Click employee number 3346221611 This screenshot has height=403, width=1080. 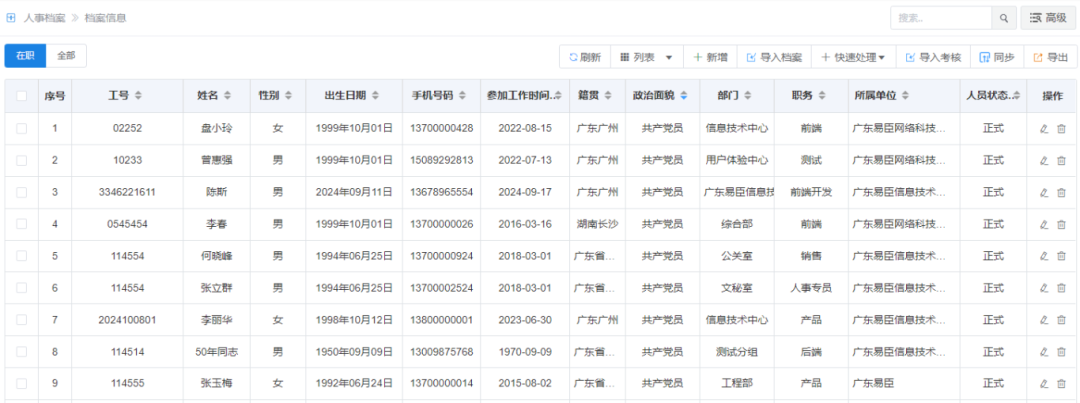click(127, 192)
